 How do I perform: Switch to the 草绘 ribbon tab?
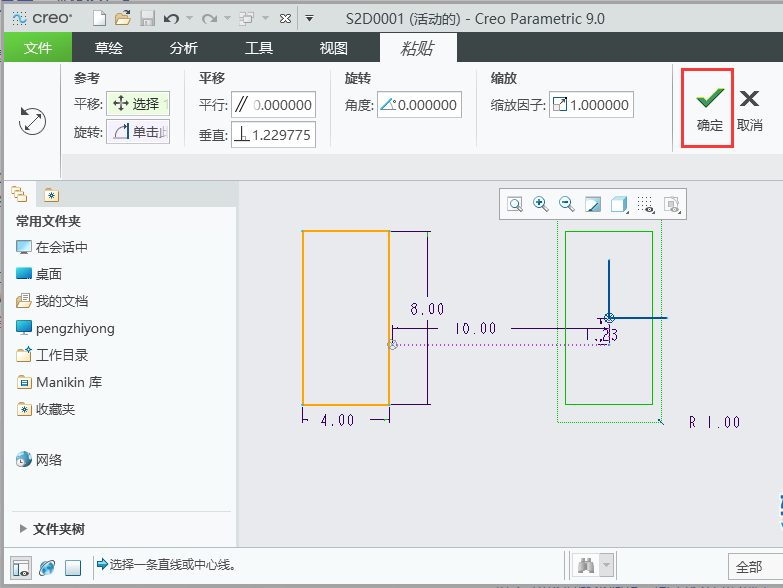pos(108,48)
